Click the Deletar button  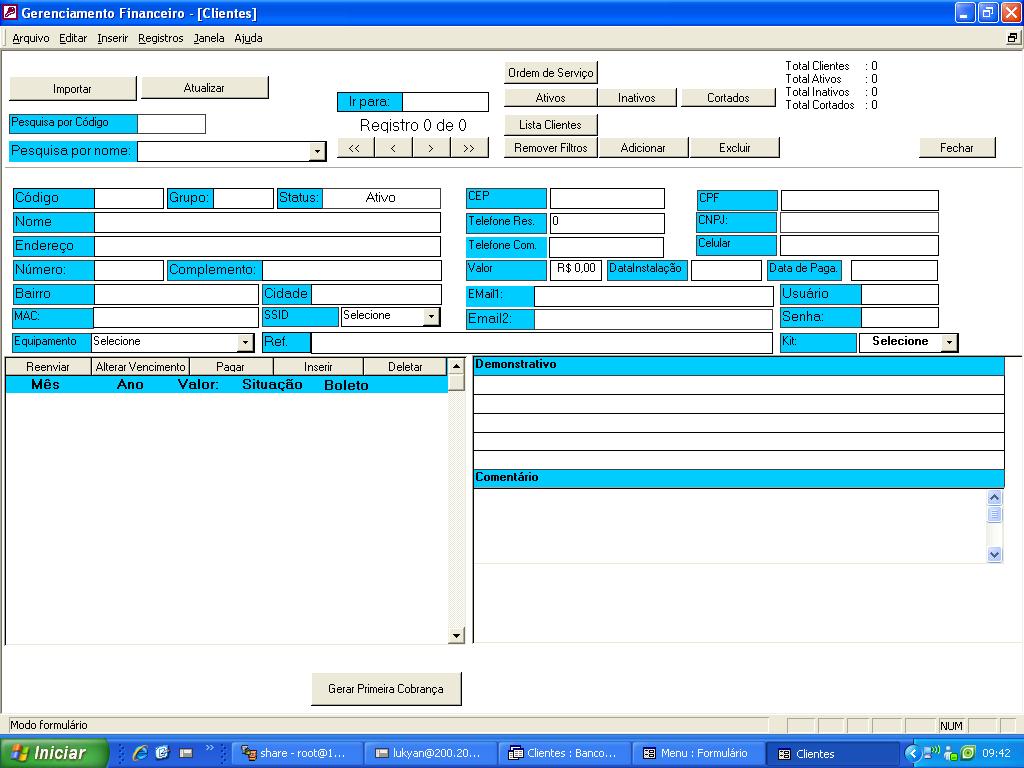[x=405, y=366]
